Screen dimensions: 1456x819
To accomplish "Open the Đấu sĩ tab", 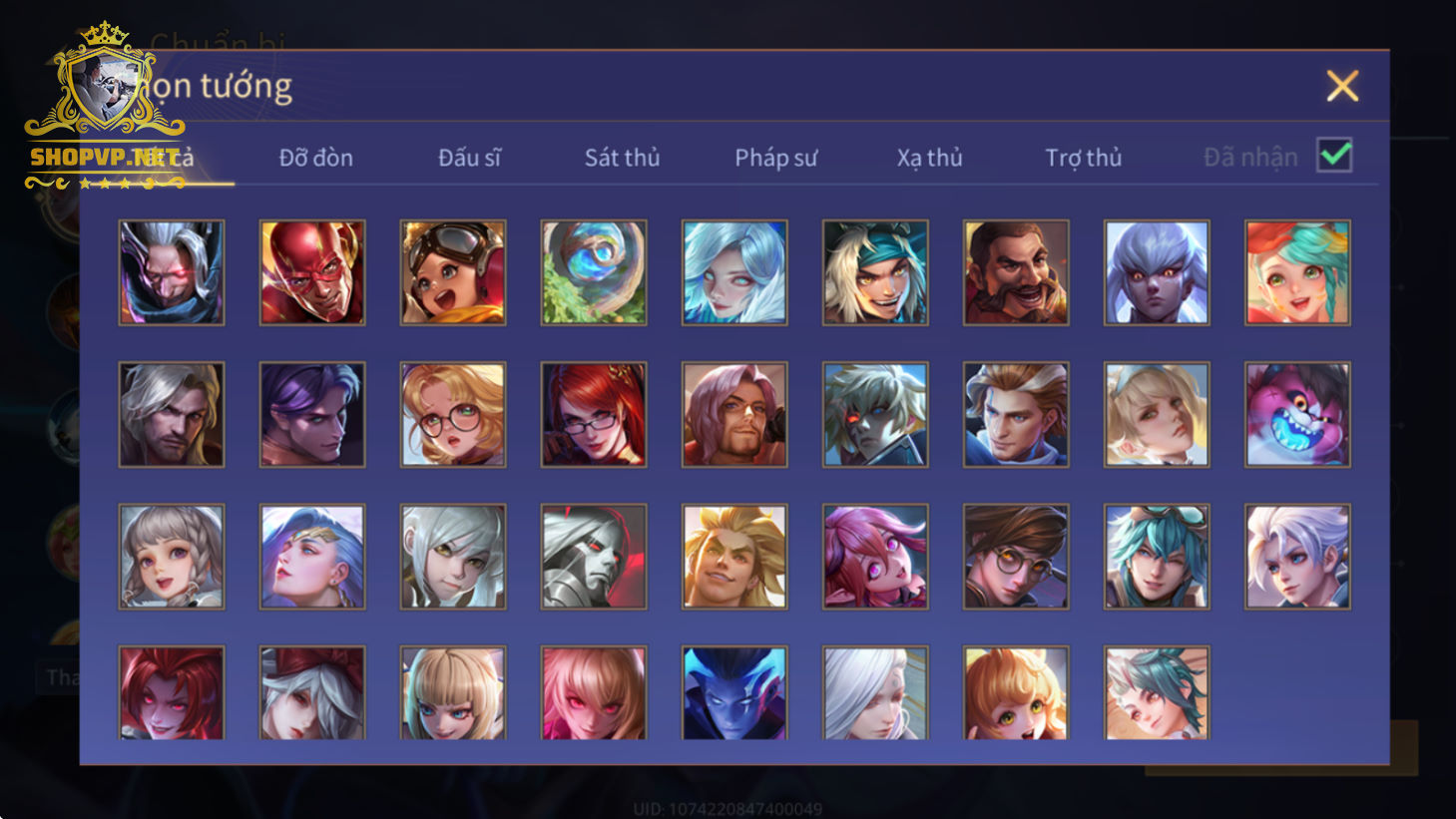I will 469,158.
